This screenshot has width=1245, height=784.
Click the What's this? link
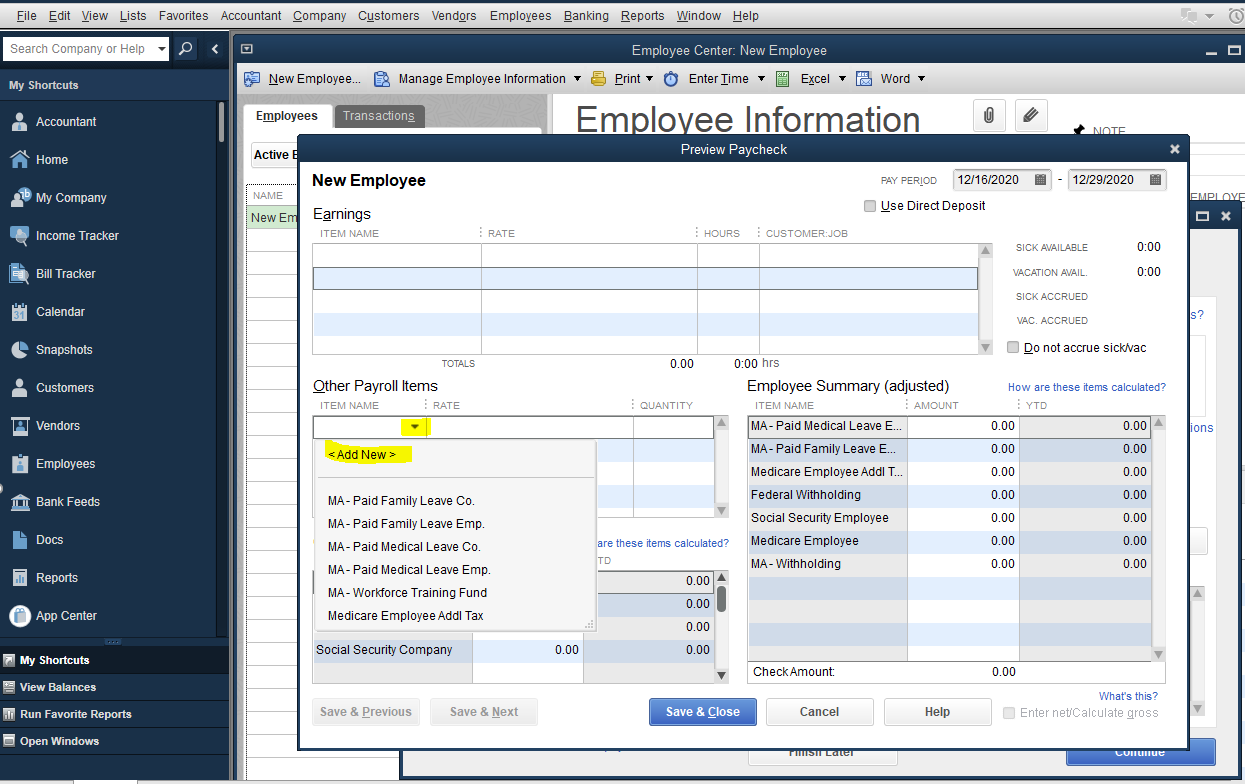click(x=1128, y=696)
